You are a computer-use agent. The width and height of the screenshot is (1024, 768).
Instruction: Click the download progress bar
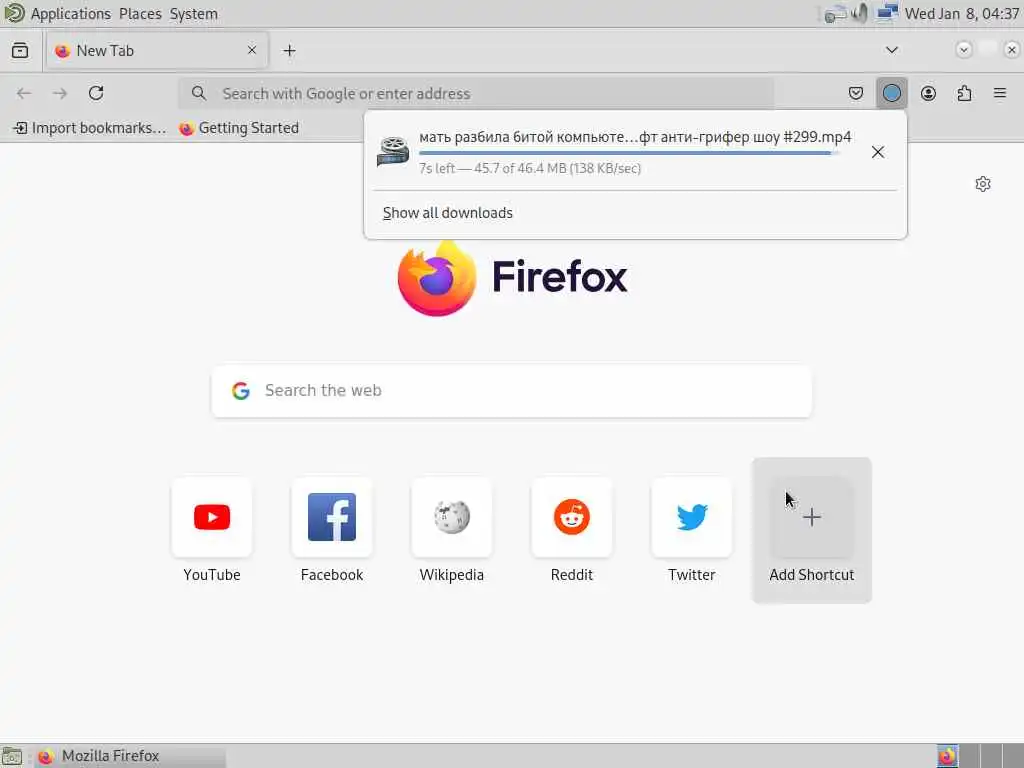coord(629,153)
